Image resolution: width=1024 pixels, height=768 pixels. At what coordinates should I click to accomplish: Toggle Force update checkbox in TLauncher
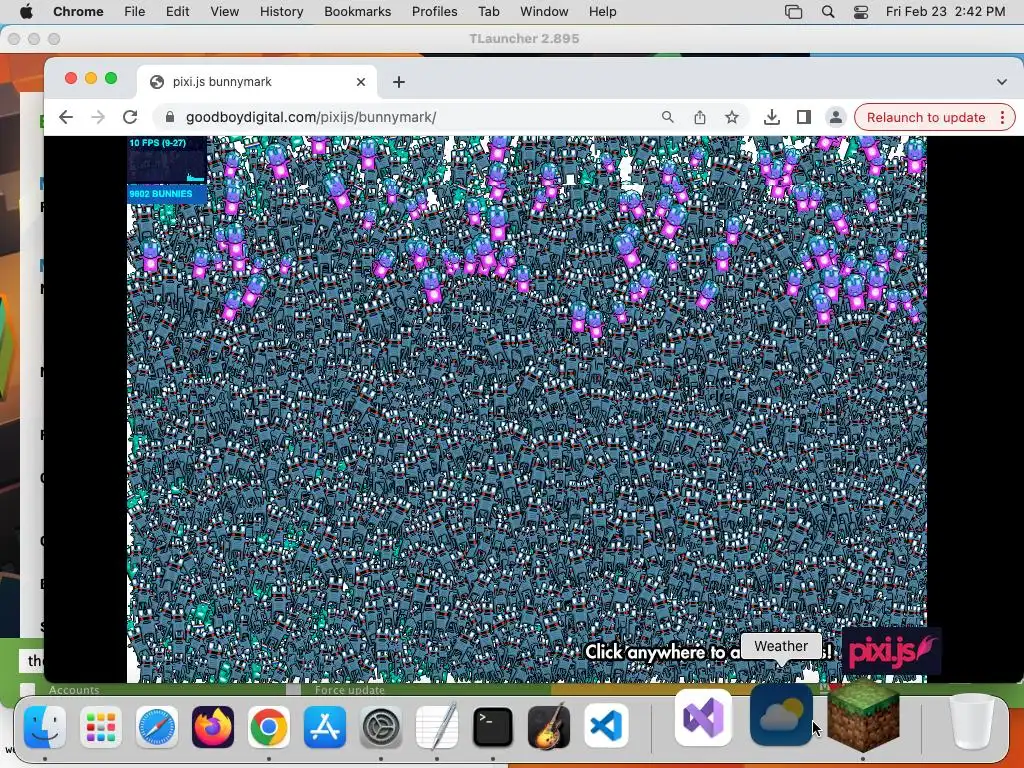[x=293, y=690]
